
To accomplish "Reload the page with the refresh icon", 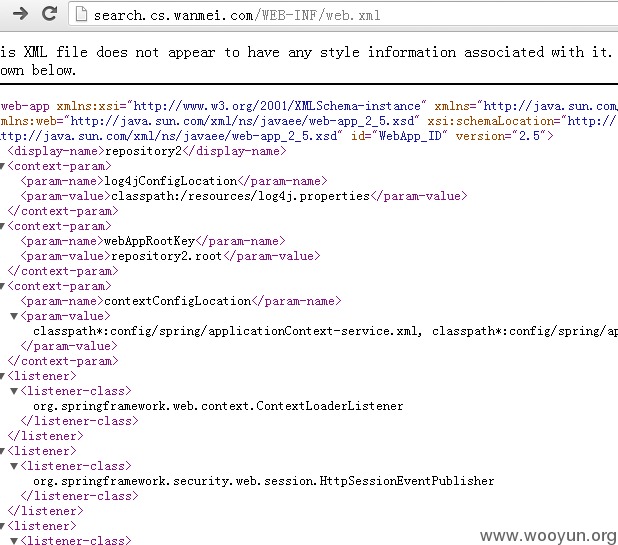I will [x=50, y=13].
